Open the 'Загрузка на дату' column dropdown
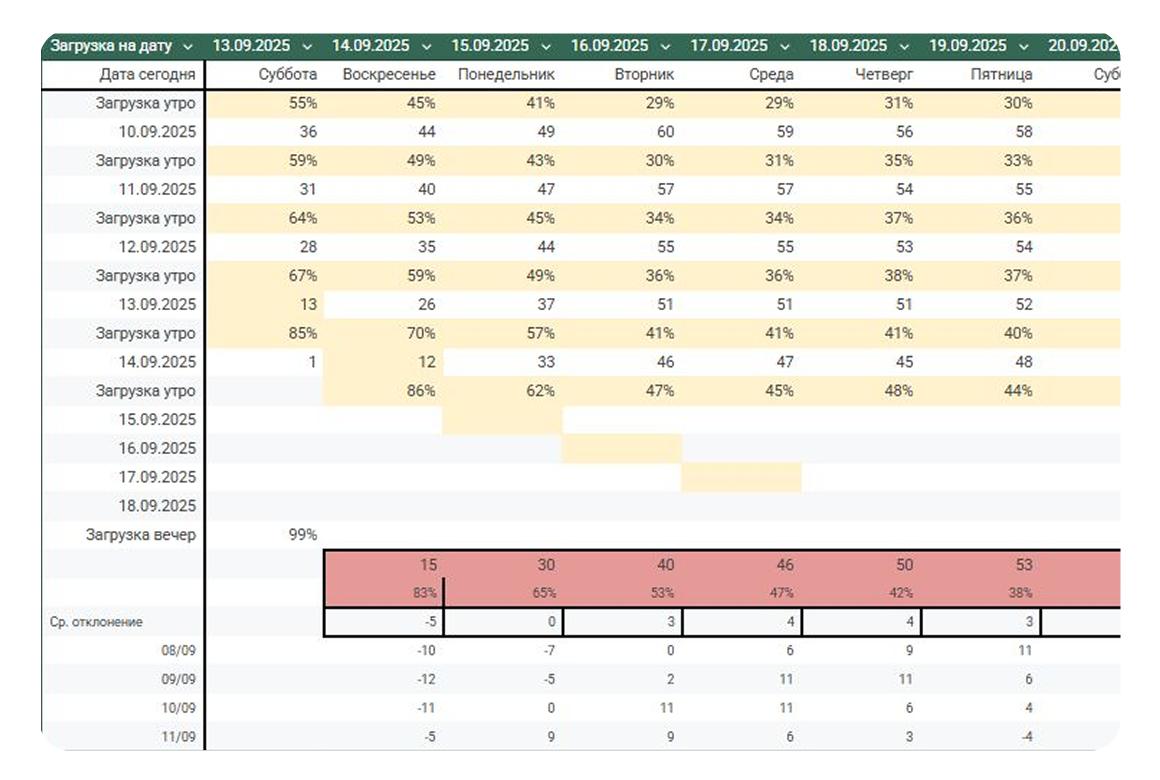Image resolution: width=1160 pixels, height=780 pixels. (187, 46)
